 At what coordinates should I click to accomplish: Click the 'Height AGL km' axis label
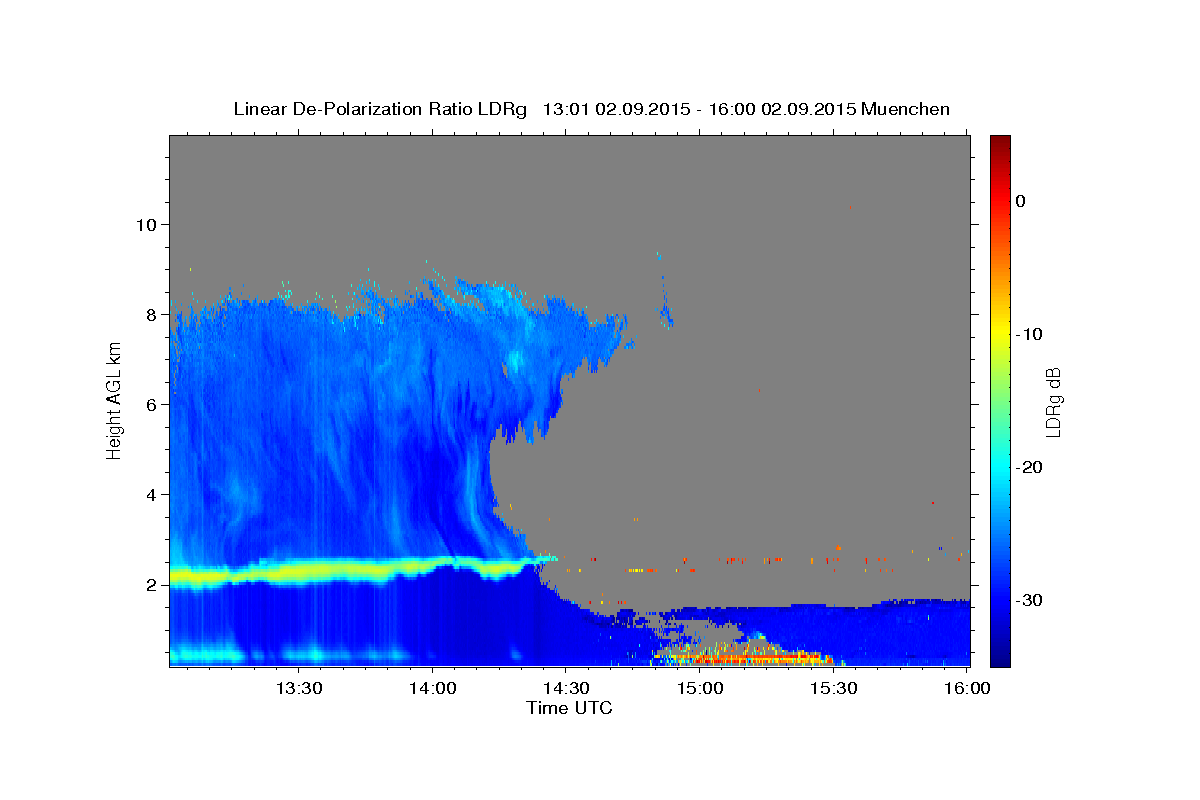(115, 400)
